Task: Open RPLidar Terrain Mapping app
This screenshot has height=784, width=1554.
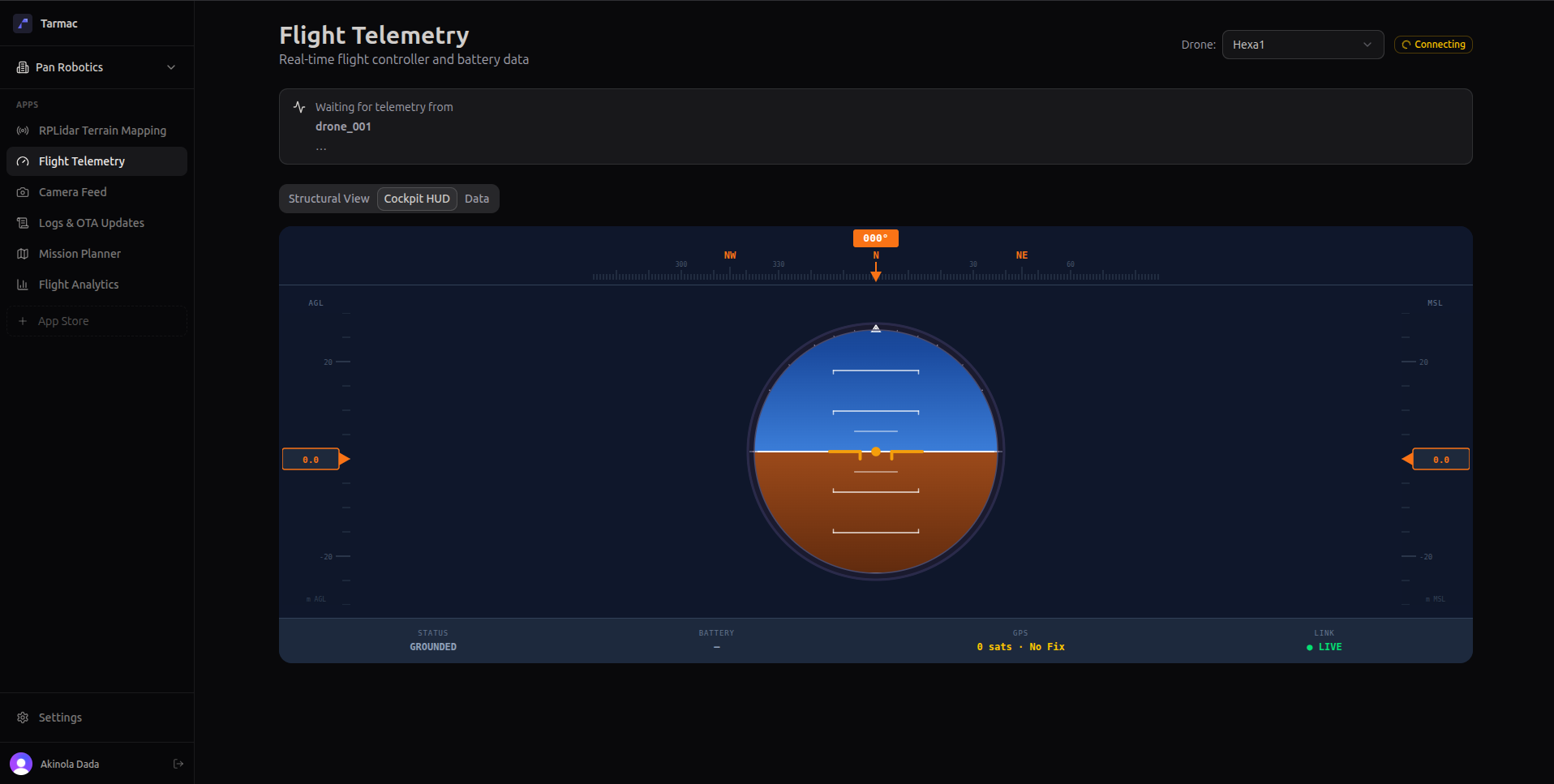Action: pyautogui.click(x=97, y=131)
